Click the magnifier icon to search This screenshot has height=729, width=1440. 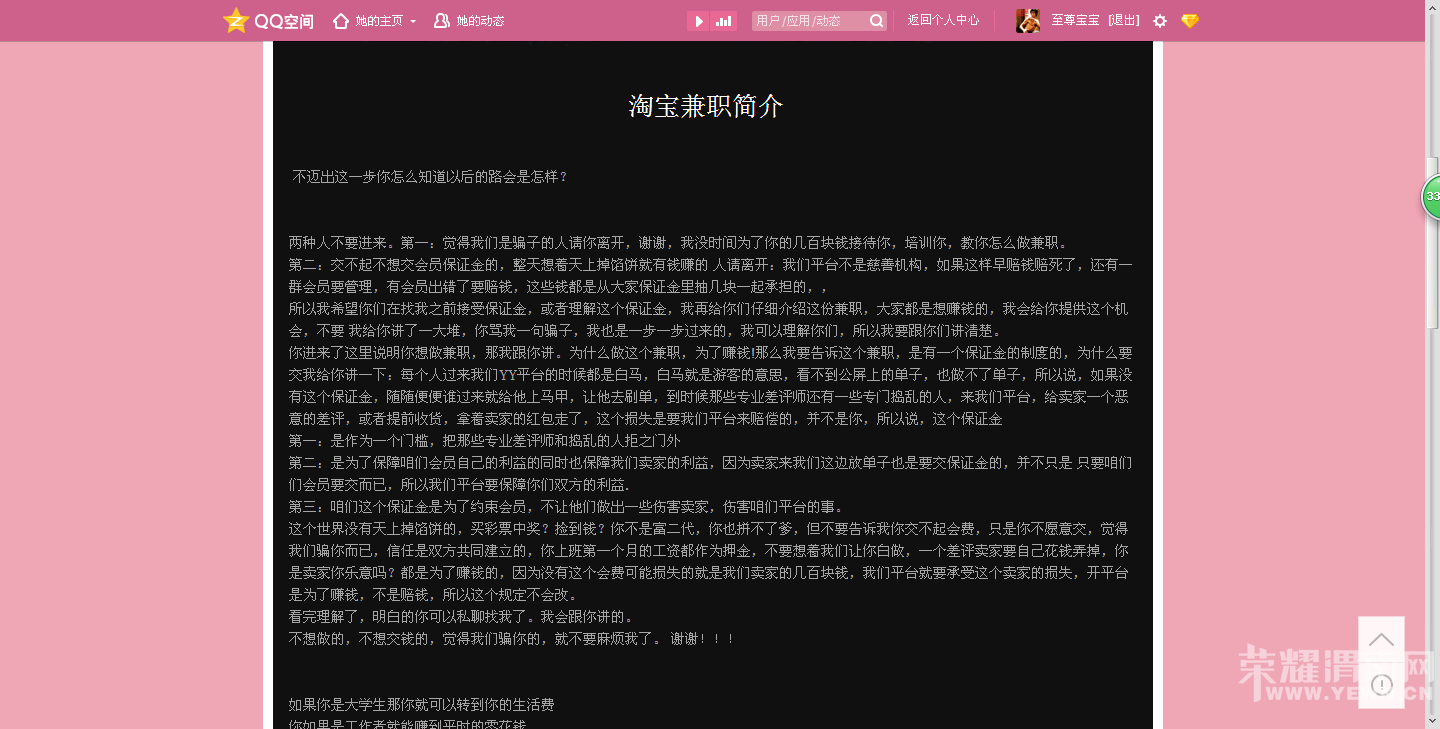coord(876,20)
